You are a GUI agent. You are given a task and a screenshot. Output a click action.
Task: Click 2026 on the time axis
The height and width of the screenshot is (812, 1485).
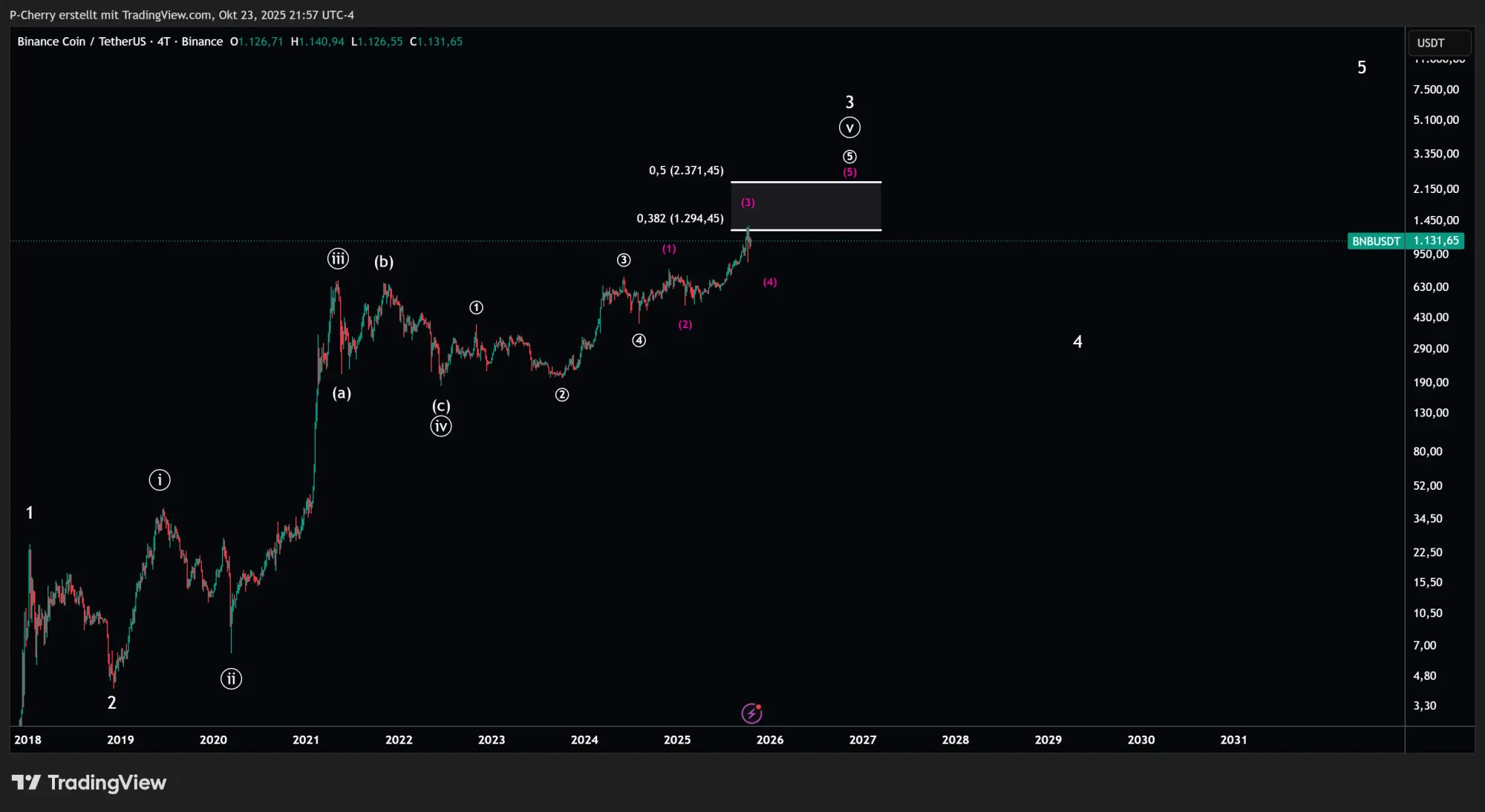coord(770,739)
